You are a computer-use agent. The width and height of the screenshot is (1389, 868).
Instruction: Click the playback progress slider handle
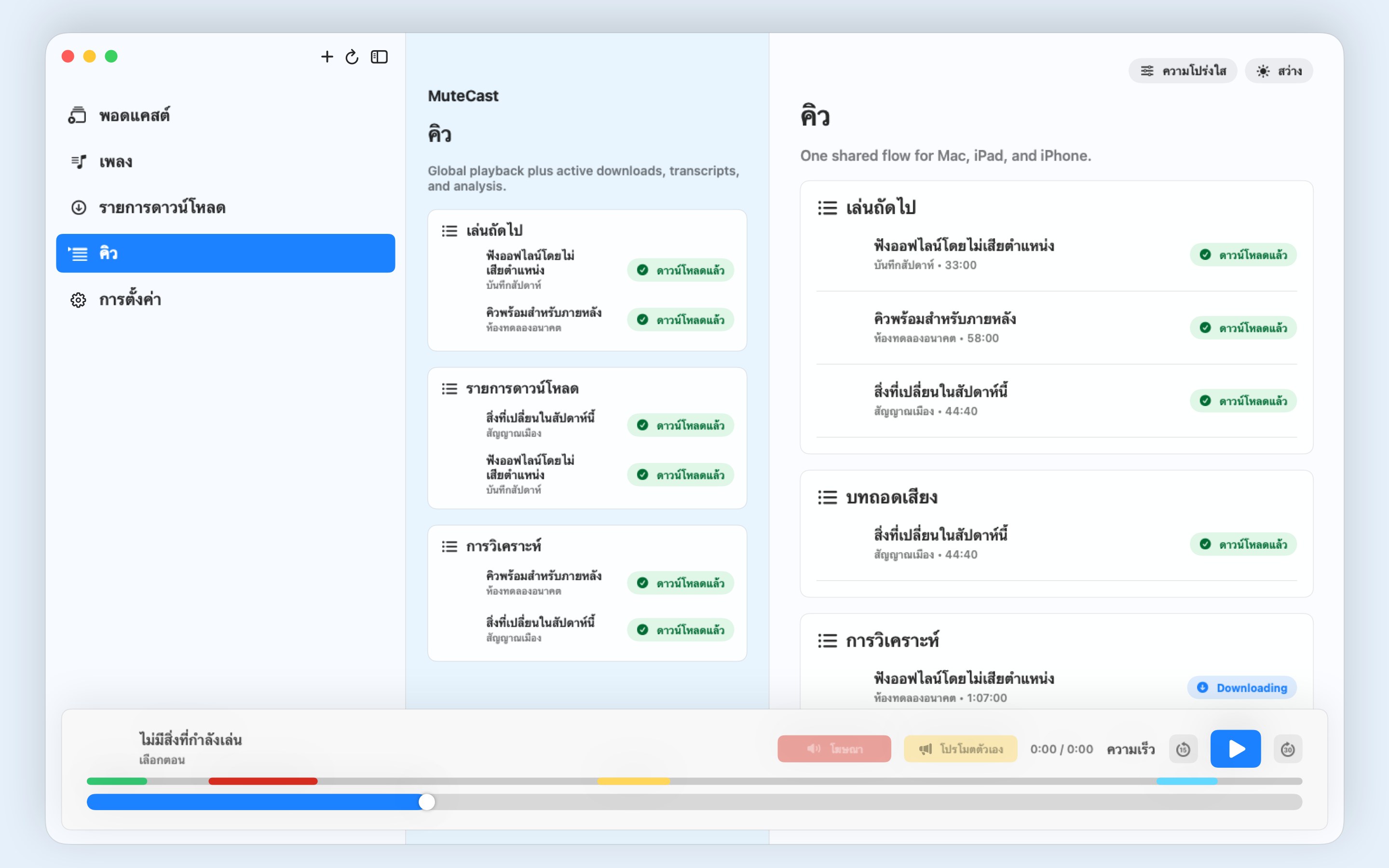click(x=426, y=802)
